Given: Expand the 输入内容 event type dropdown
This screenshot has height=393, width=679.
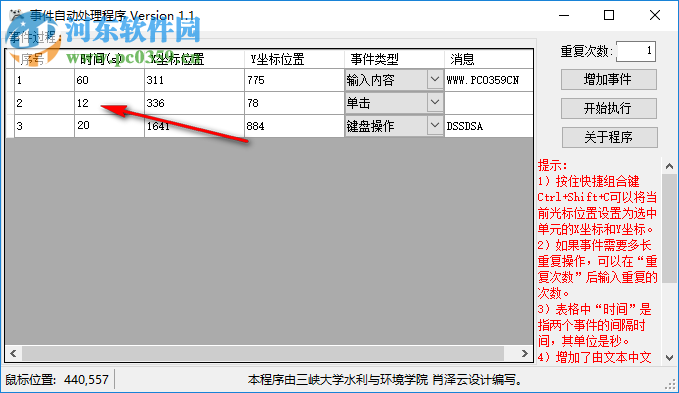Looking at the screenshot, I should 435,80.
